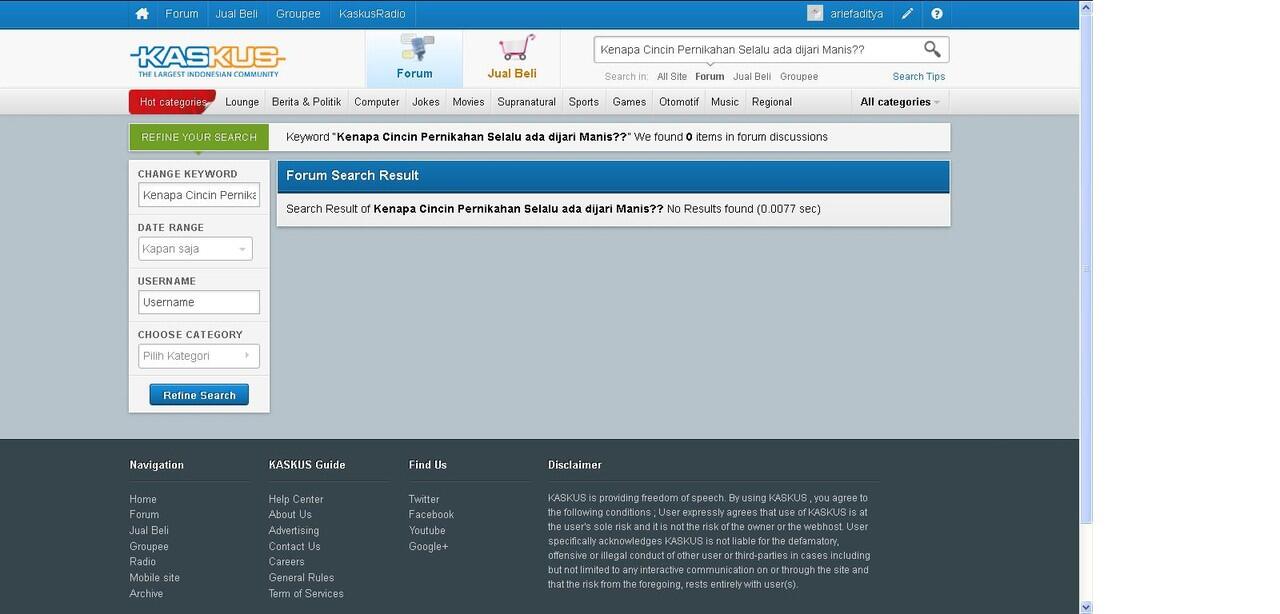This screenshot has height=614, width=1280.
Task: Open footer Groupee link
Action: click(x=149, y=547)
